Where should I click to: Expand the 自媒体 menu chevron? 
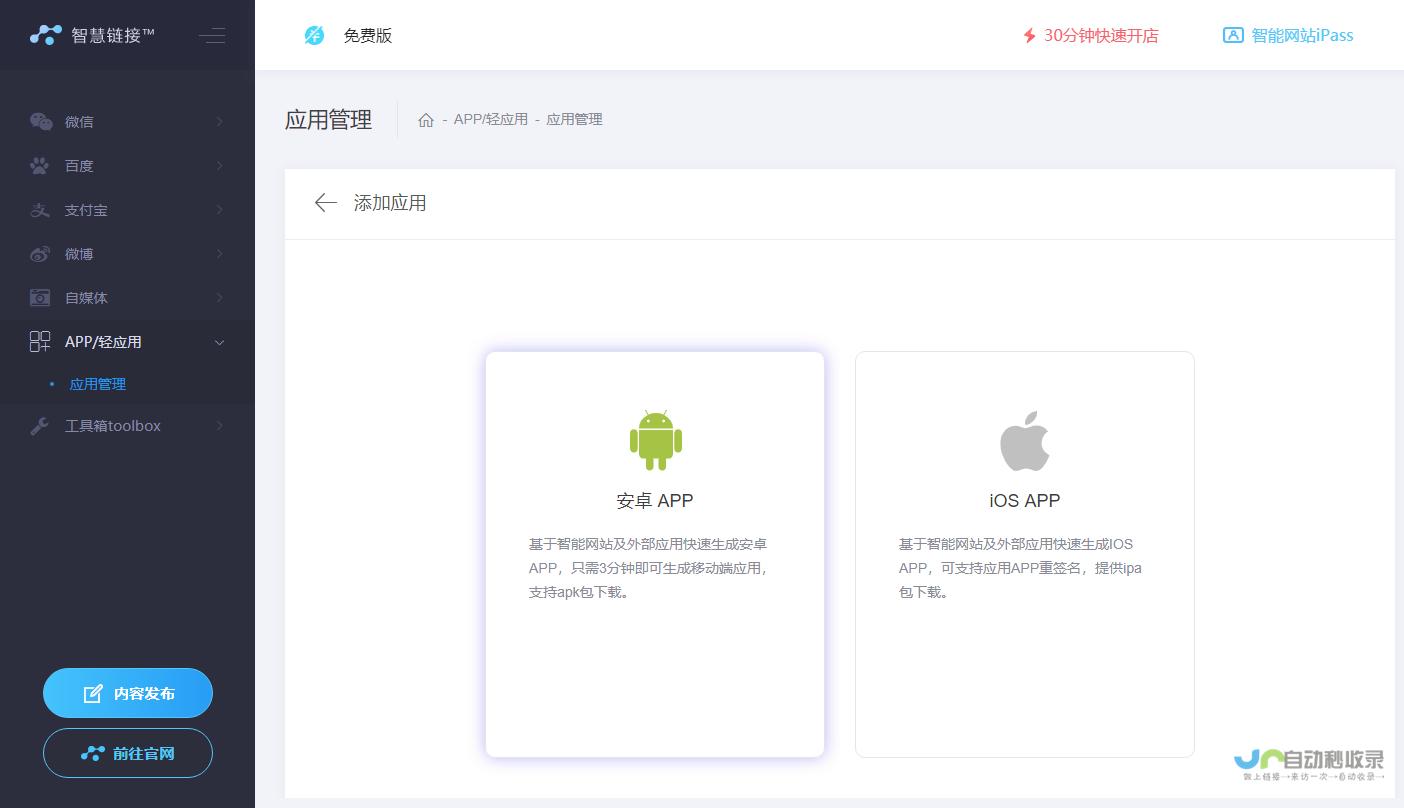click(220, 298)
